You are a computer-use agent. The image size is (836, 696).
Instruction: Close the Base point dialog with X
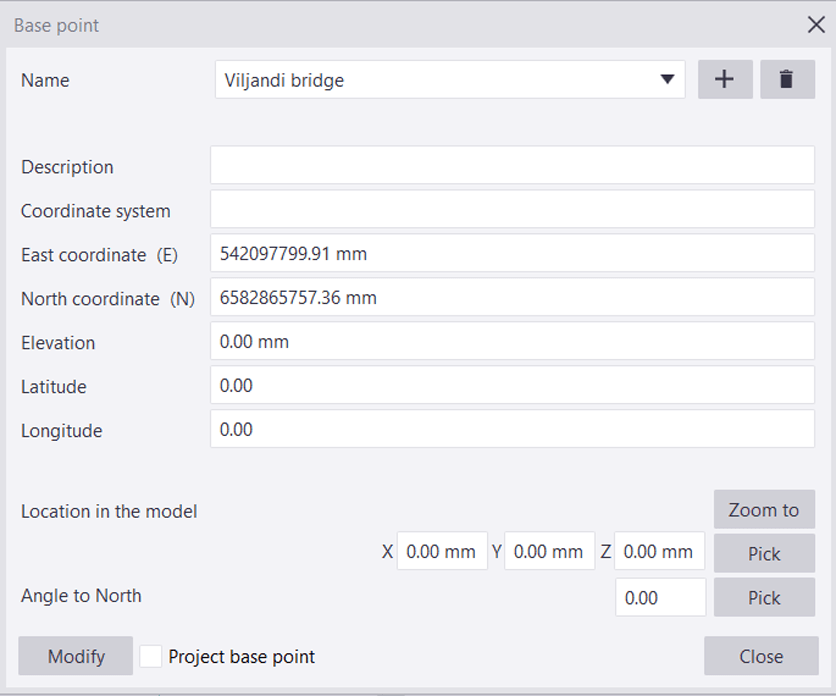coord(816,25)
